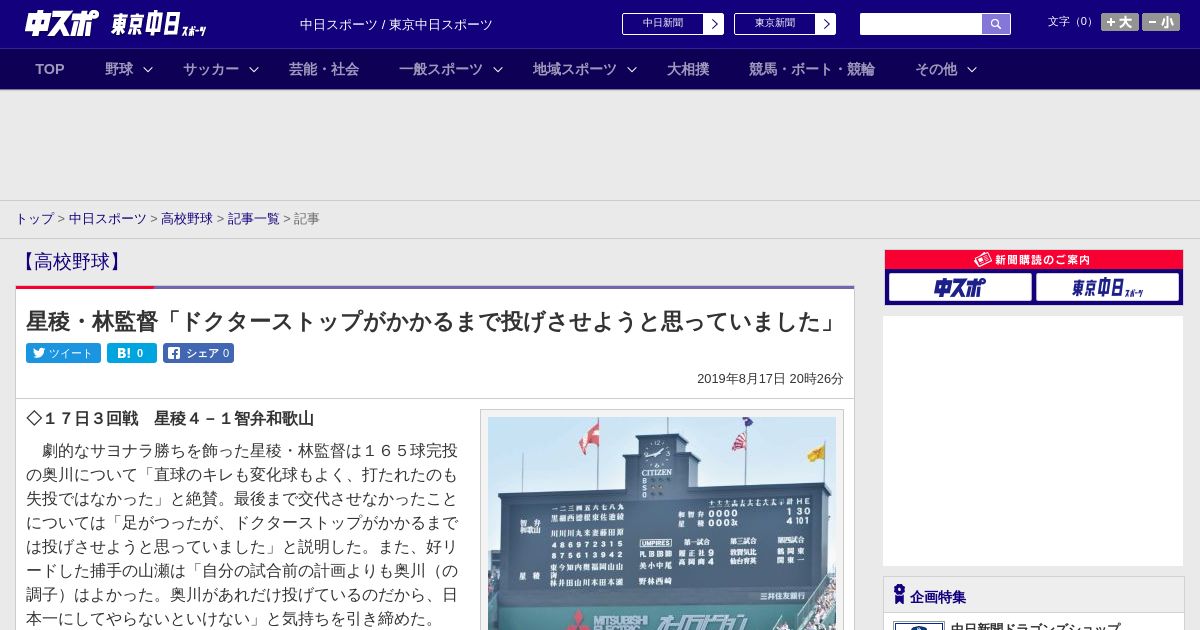The width and height of the screenshot is (1200, 630).
Task: Share article with ツイート button
Action: (x=63, y=353)
